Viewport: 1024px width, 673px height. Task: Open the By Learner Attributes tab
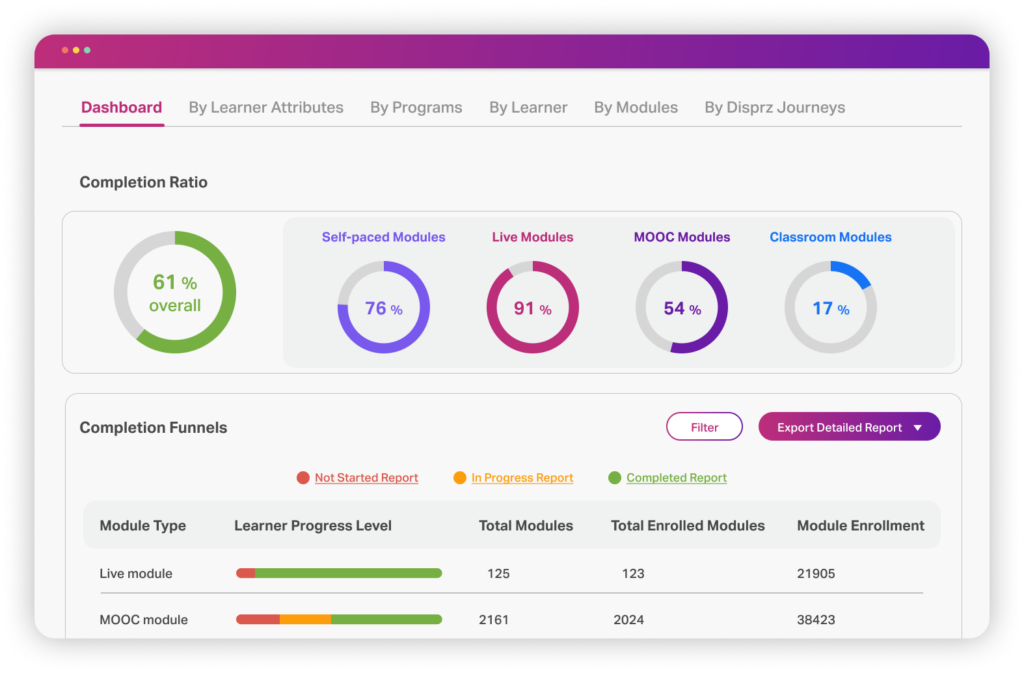pyautogui.click(x=266, y=107)
